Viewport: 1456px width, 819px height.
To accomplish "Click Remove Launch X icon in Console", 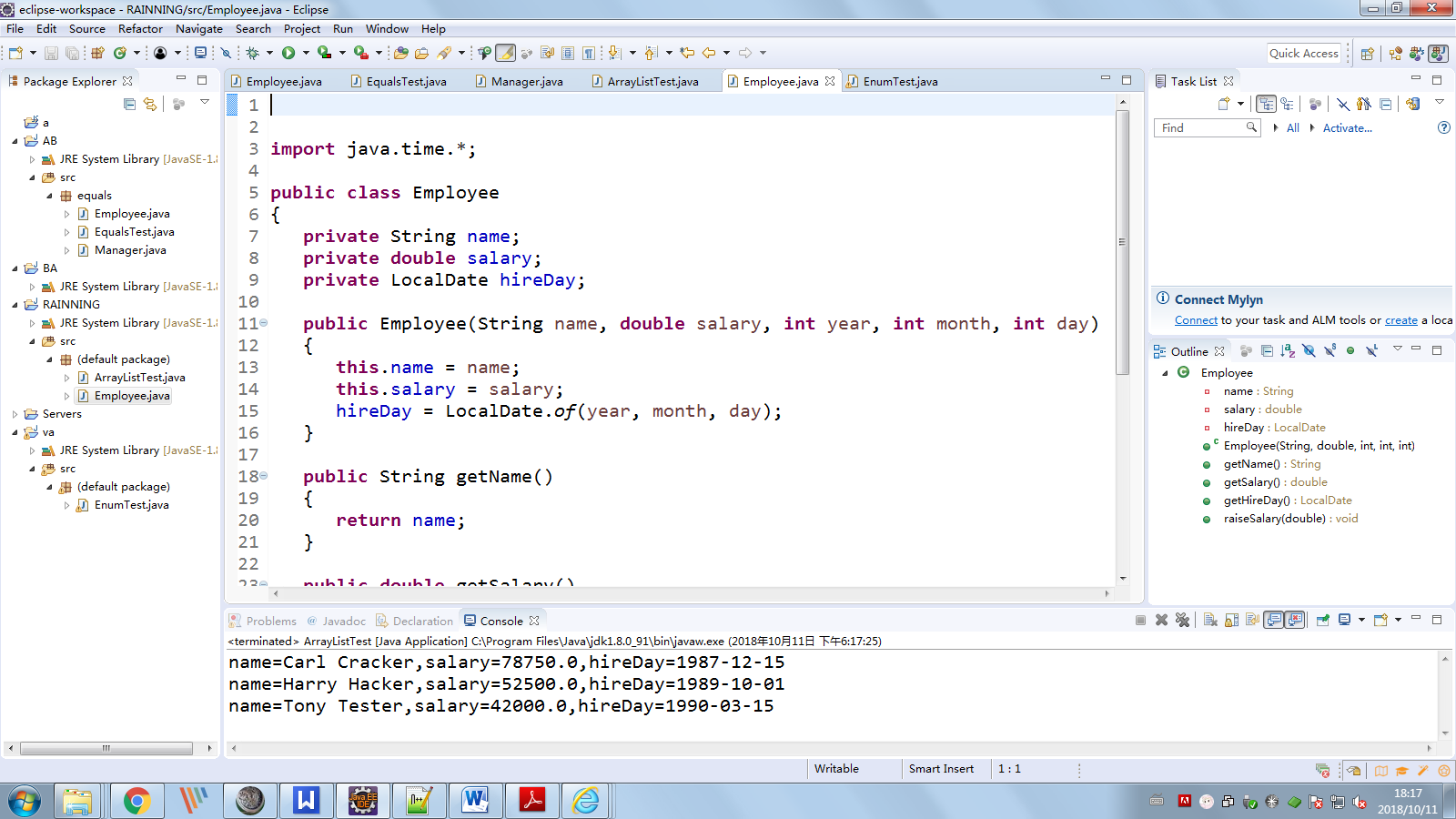I will point(1161,620).
